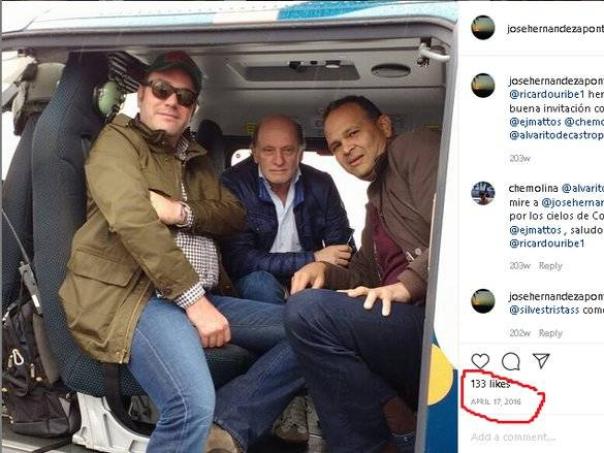The image size is (604, 453).
Task: Click the avatar next to the @silvestristass comment
Action: (x=483, y=301)
